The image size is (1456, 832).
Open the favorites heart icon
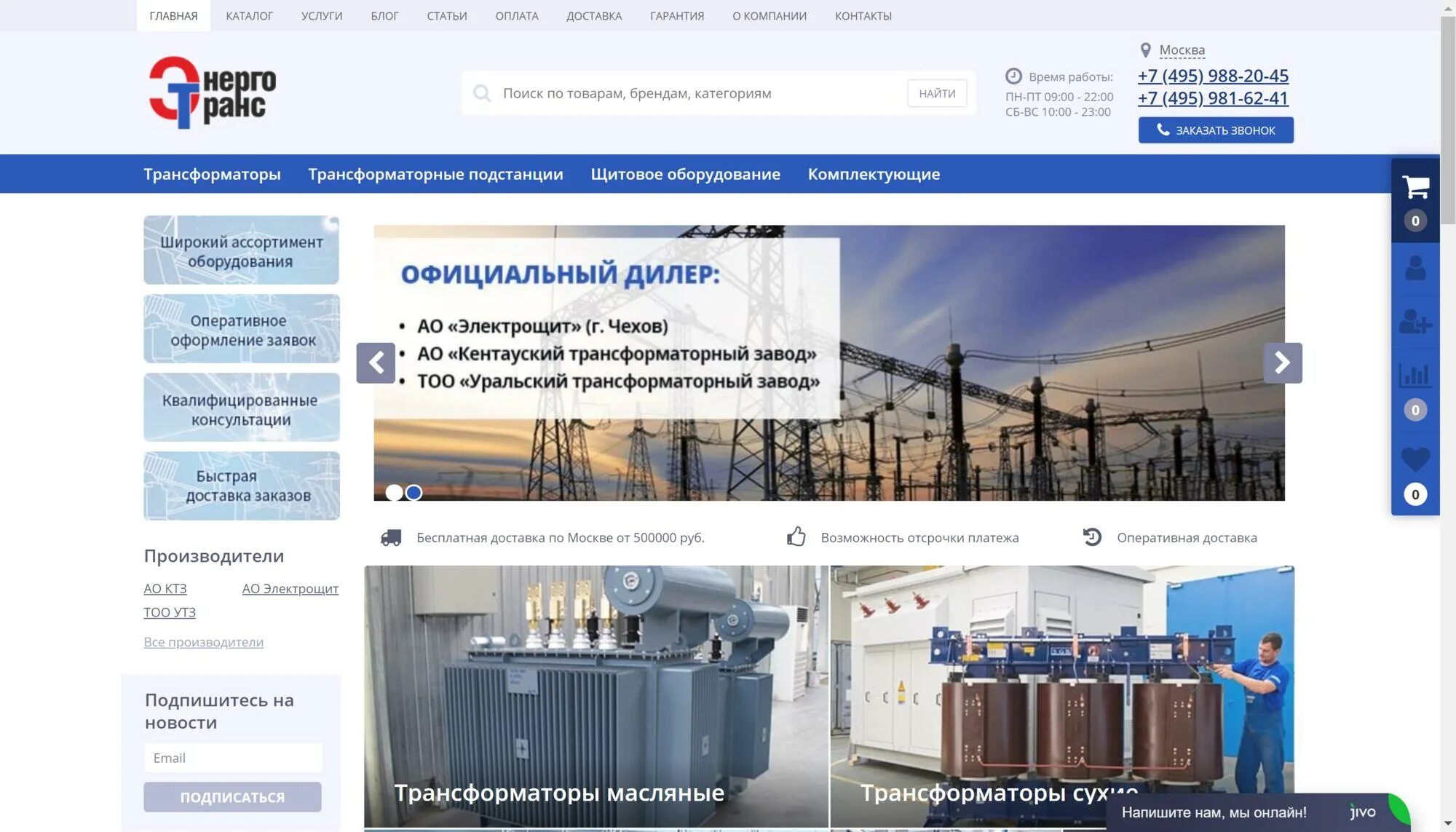coord(1415,459)
